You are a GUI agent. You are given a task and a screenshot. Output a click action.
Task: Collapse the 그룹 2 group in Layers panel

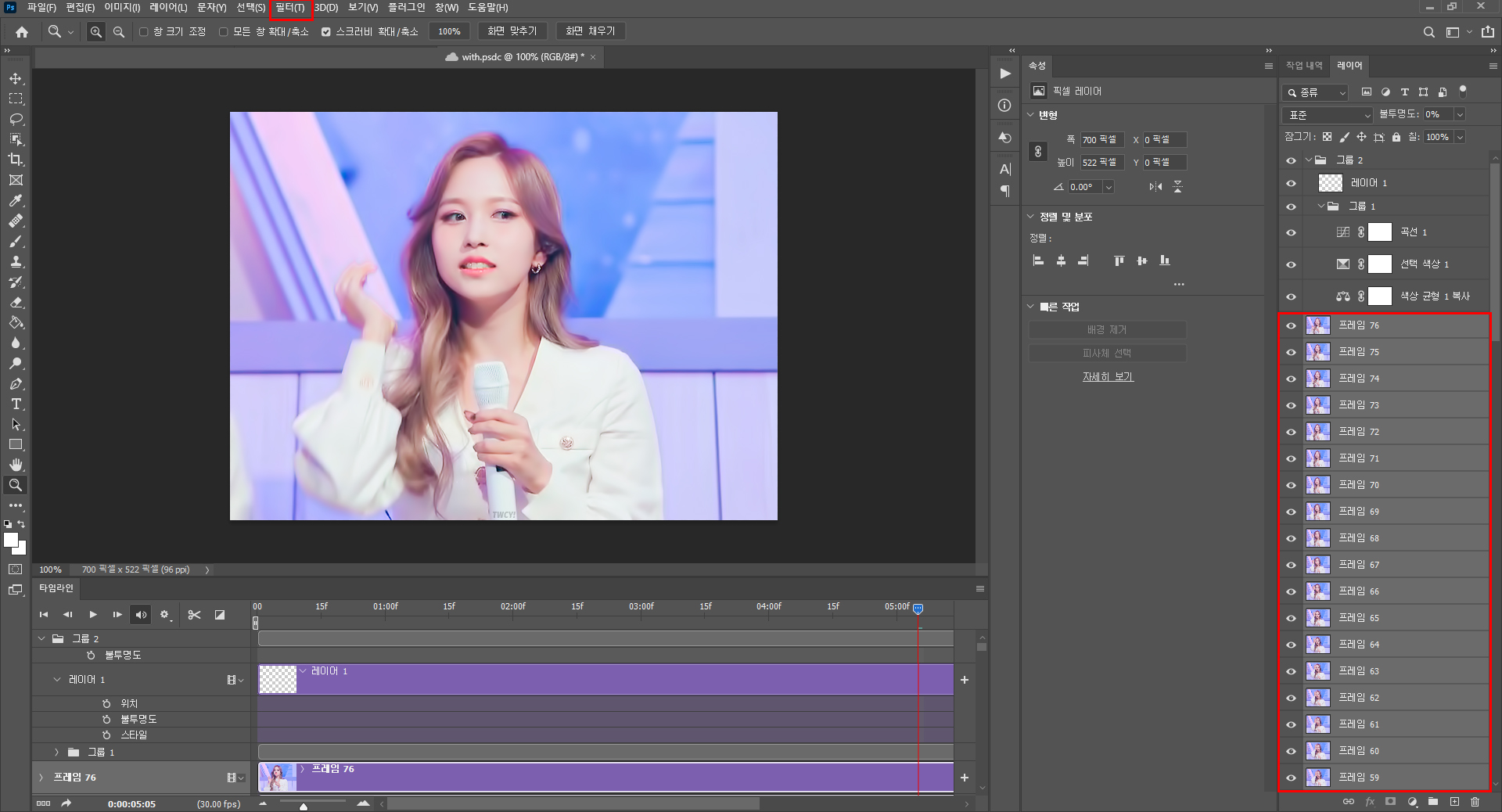tap(1309, 160)
